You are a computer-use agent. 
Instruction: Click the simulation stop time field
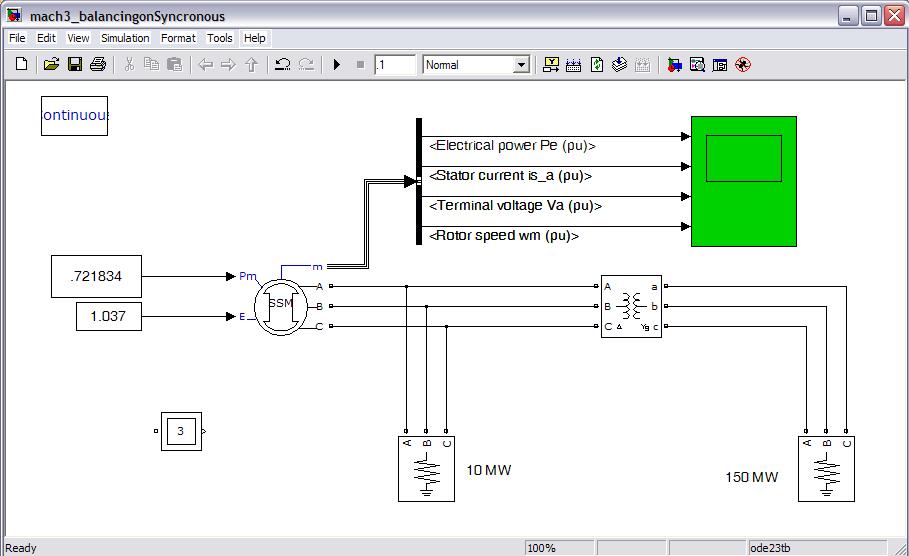pyautogui.click(x=395, y=65)
